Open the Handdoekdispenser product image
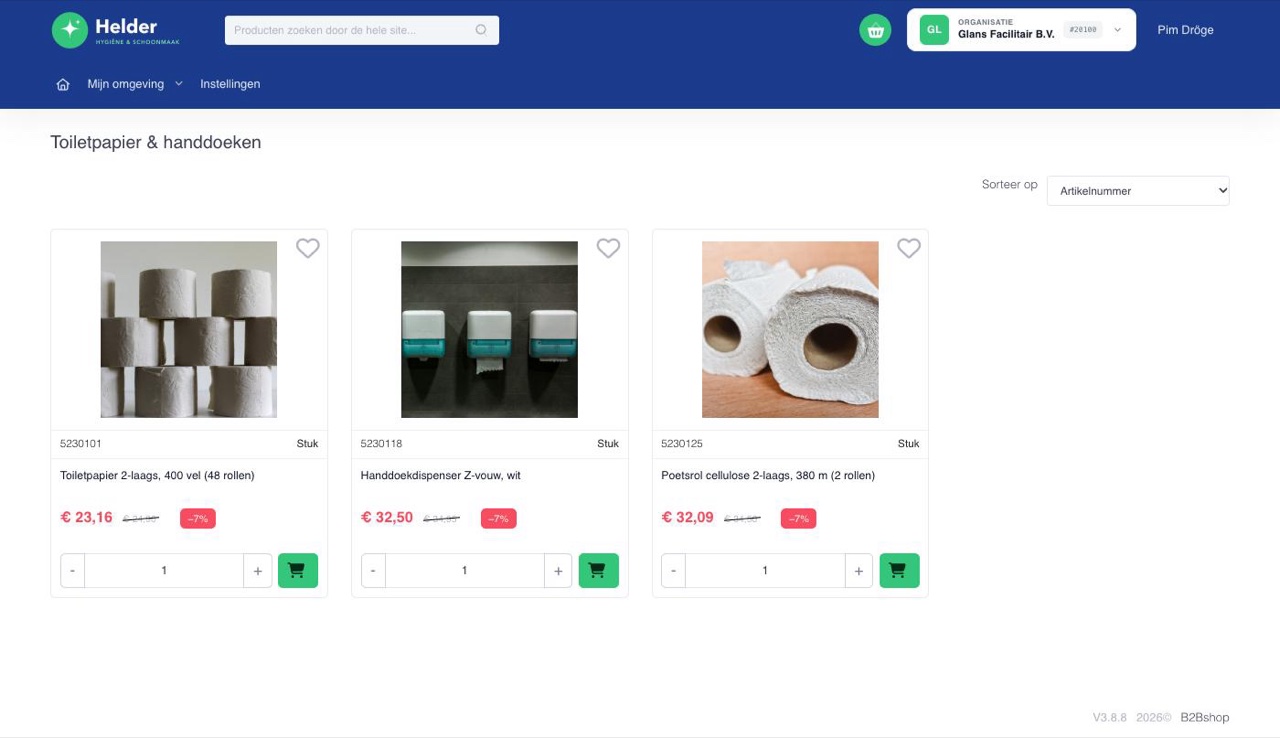The image size is (1280, 738). pos(489,329)
